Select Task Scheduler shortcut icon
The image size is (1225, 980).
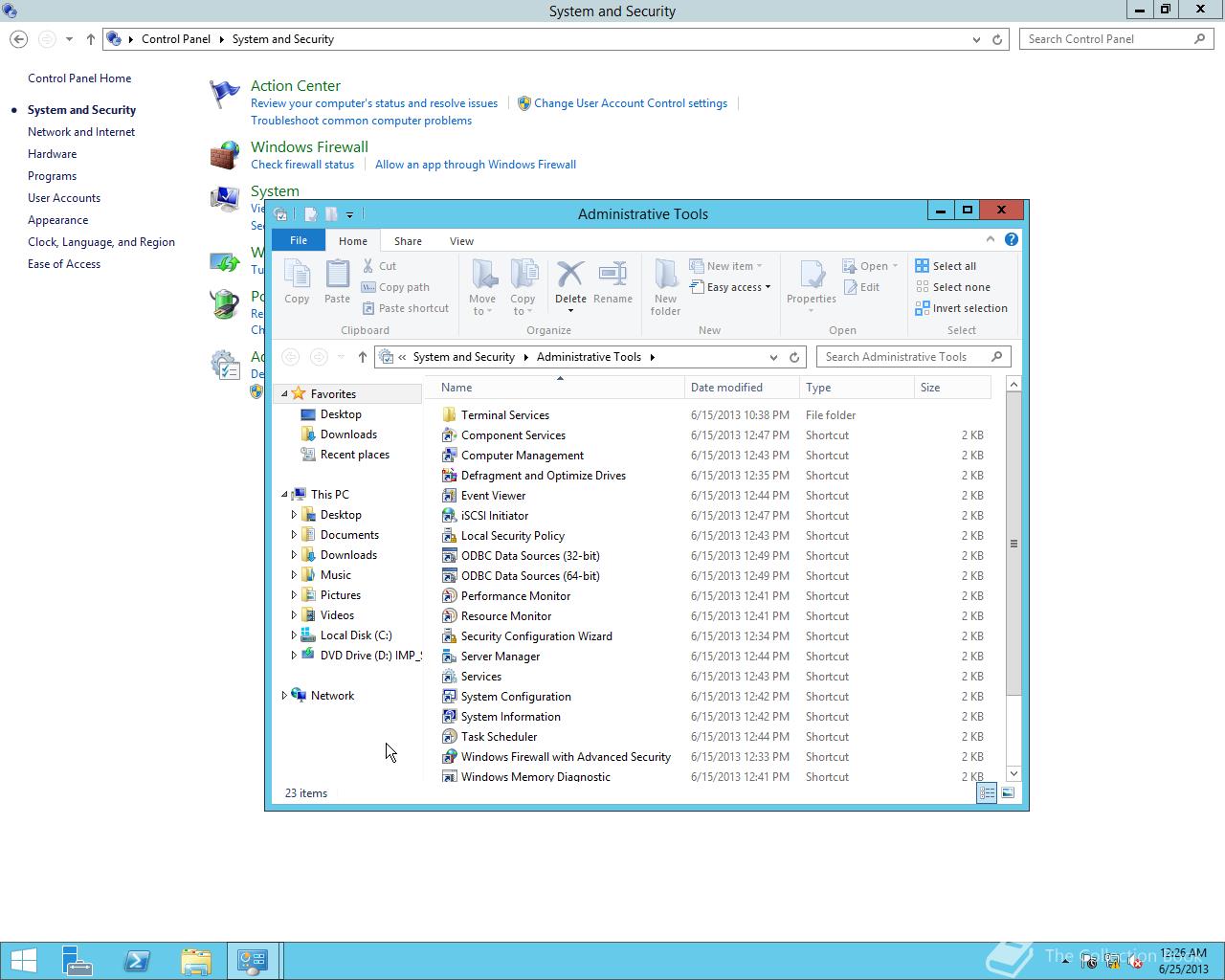[449, 737]
